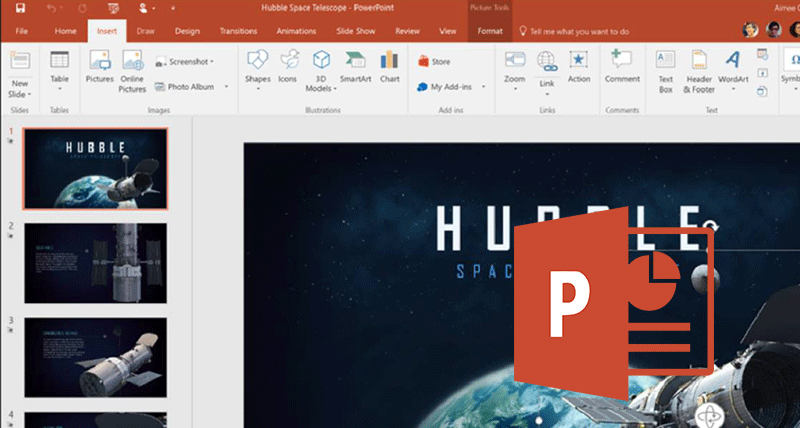Insert a Table from the ribbon
800x428 pixels.
(60, 66)
